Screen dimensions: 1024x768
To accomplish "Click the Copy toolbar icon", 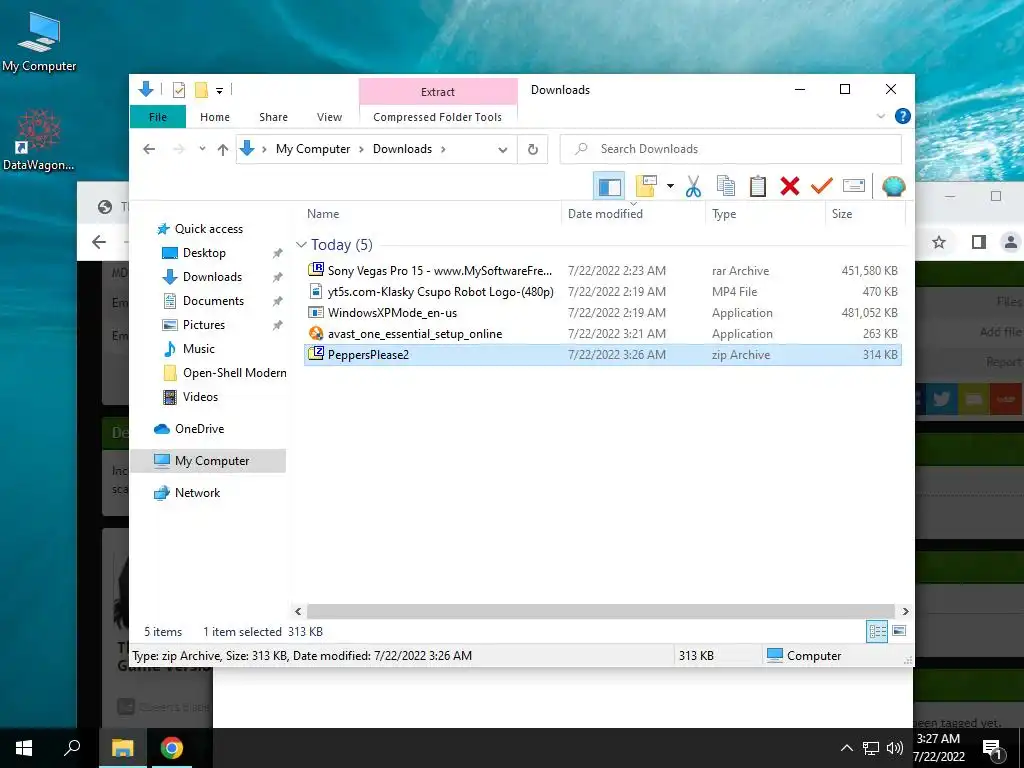I will 726,187.
